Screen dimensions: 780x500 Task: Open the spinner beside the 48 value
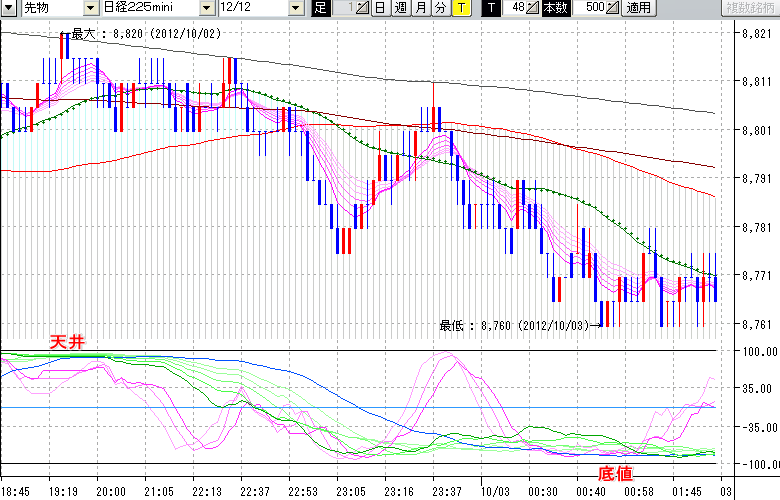pos(534,8)
